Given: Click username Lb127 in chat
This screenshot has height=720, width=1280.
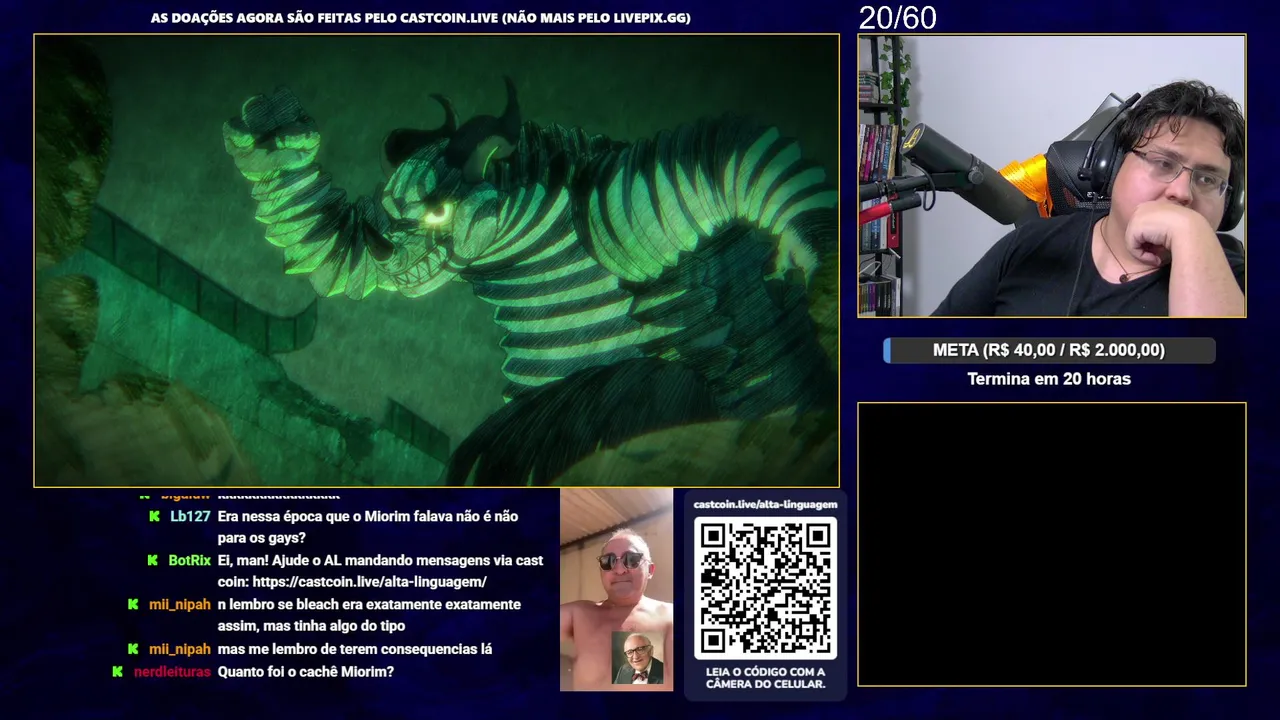Looking at the screenshot, I should coord(190,516).
